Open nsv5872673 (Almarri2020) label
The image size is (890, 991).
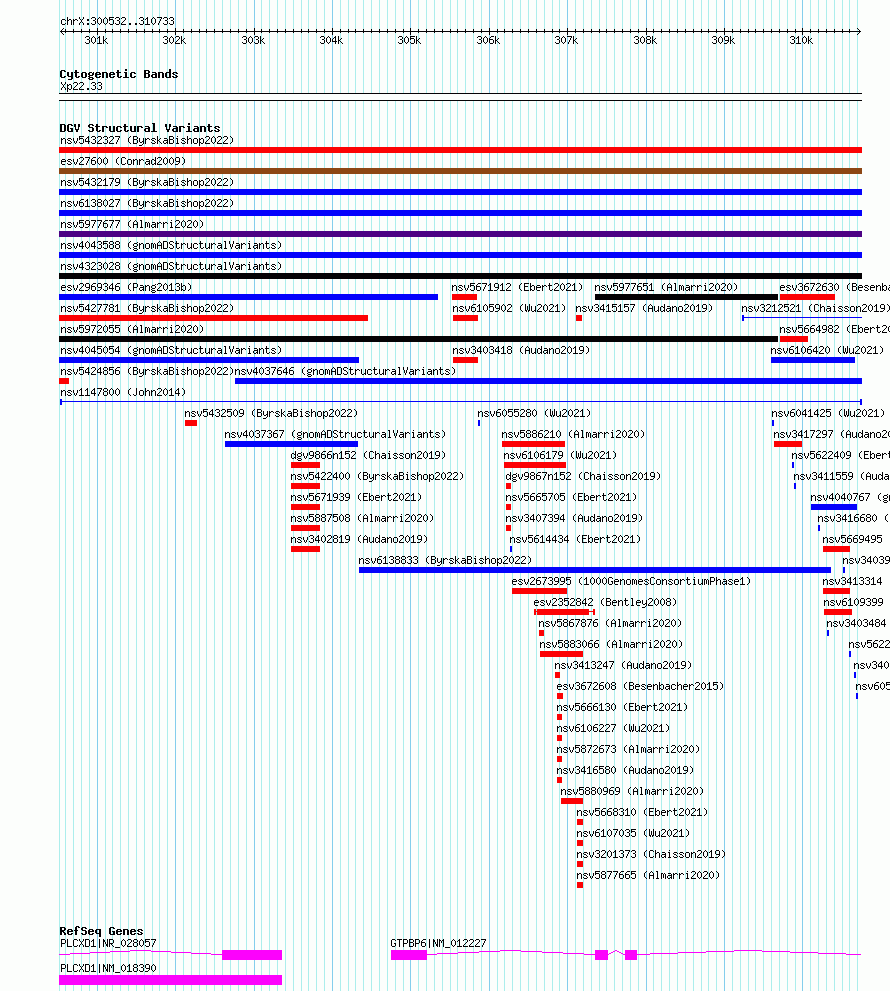628,749
